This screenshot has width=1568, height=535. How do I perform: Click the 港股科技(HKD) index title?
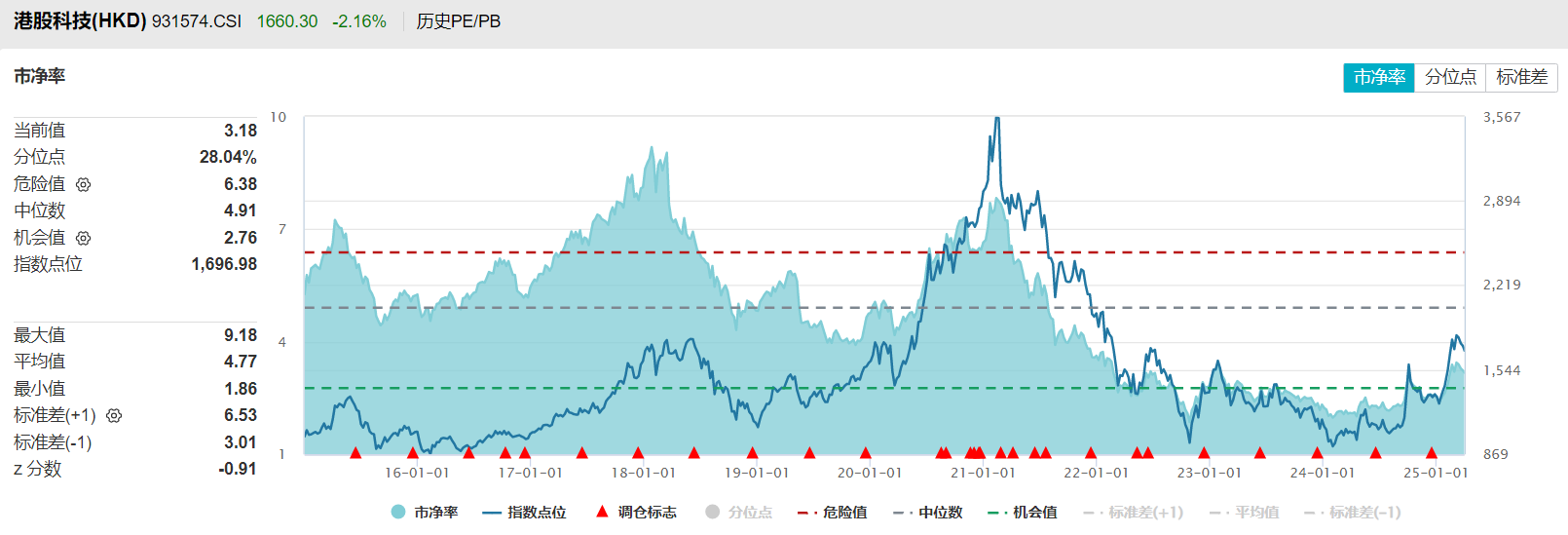(80, 21)
